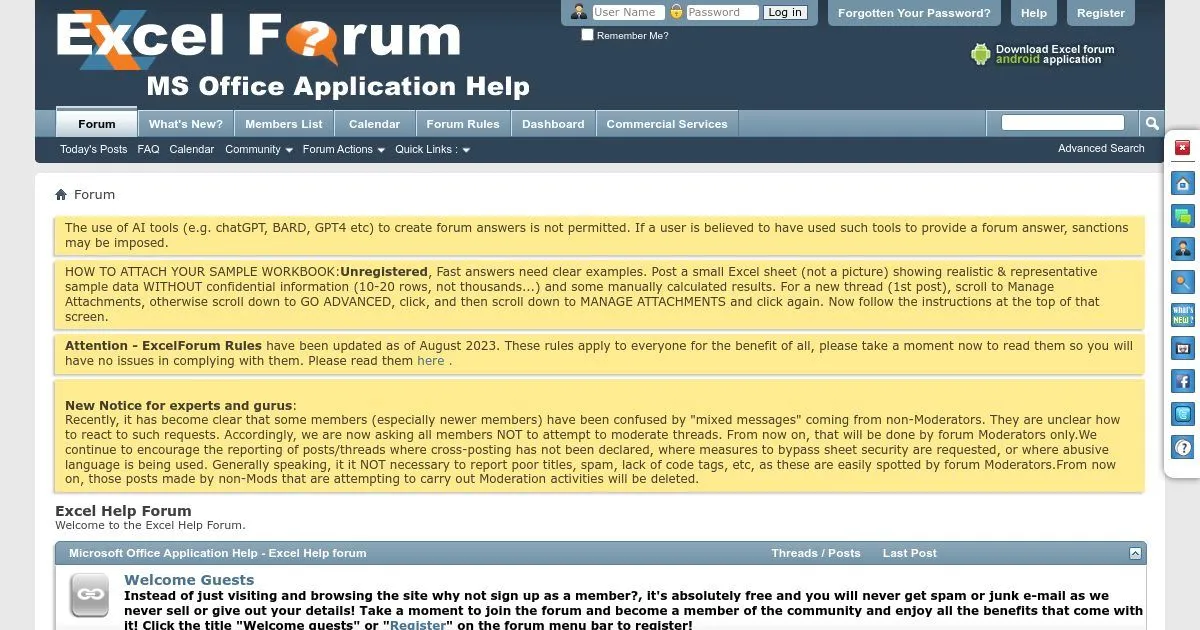
Task: Go to the Dashboard tab
Action: (x=553, y=123)
